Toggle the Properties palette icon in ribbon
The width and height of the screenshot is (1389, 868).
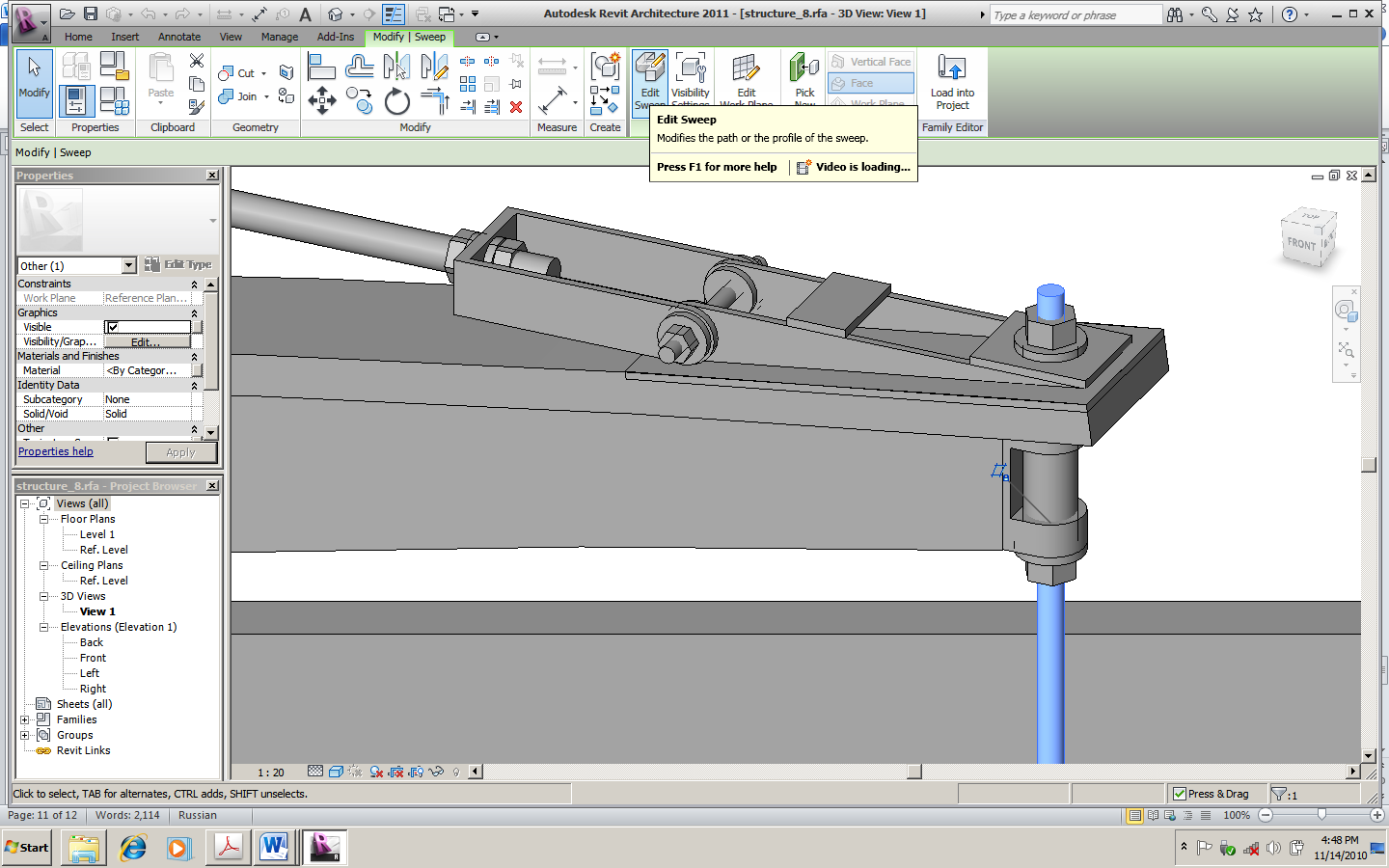[76, 100]
